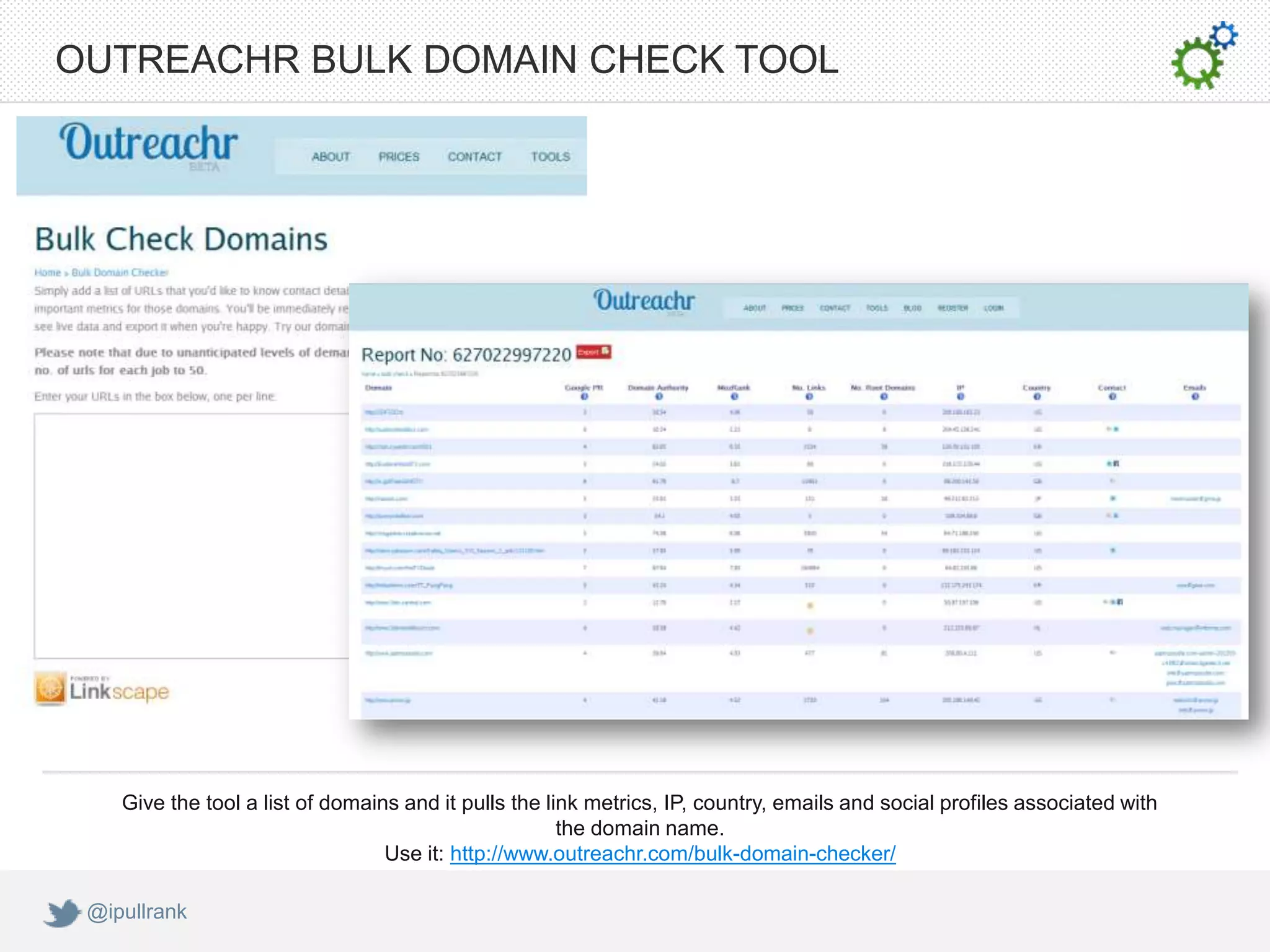
Task: Click the Google PR column info icon
Action: pos(584,397)
